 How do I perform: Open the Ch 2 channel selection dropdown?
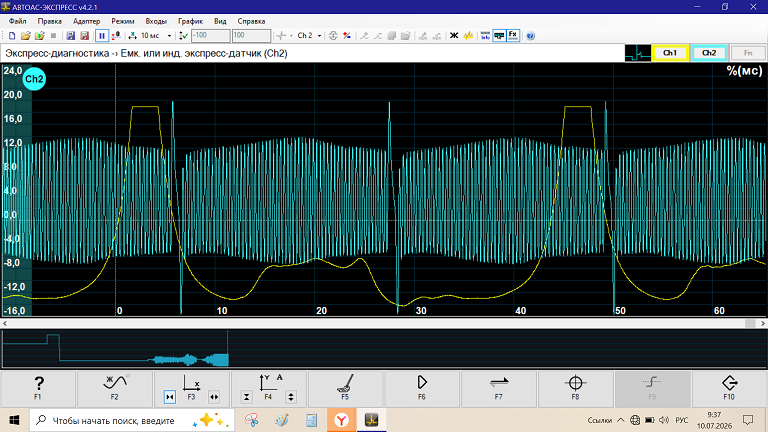(319, 36)
